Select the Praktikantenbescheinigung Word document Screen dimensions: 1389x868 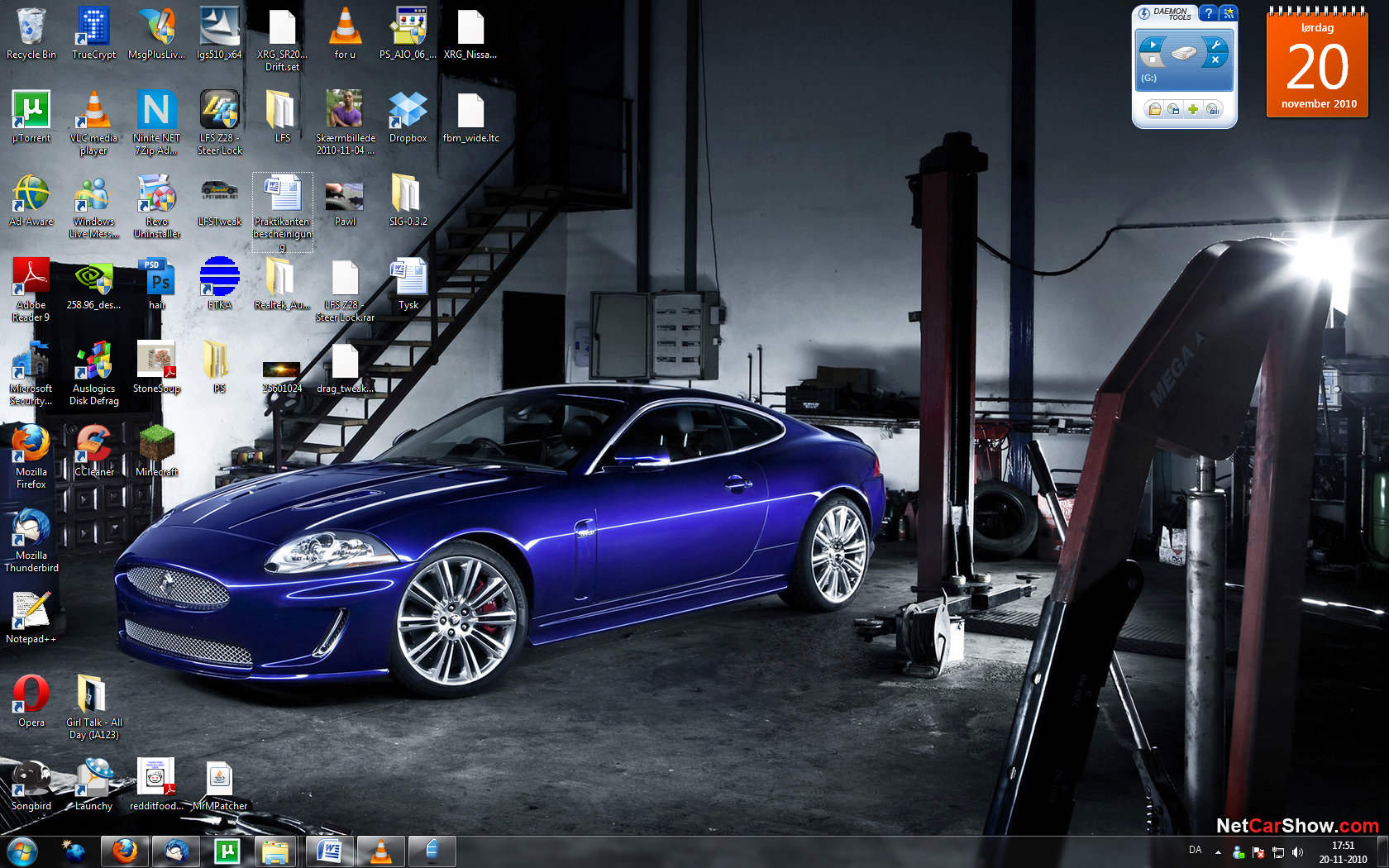[x=282, y=212]
